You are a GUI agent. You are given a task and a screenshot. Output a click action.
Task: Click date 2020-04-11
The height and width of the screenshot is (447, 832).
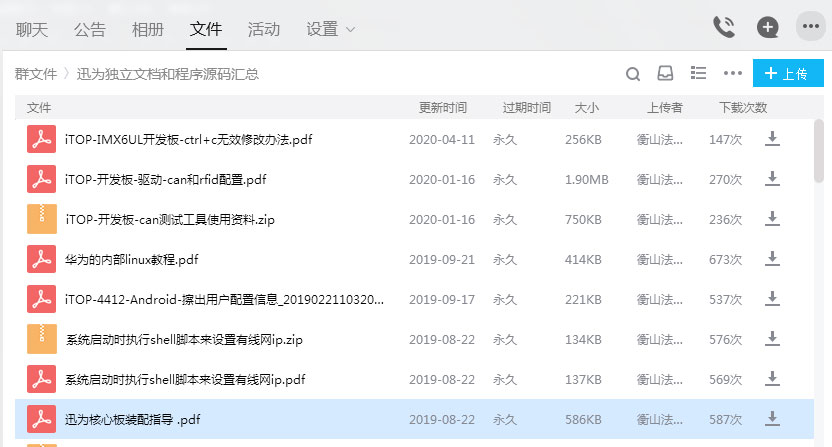(x=441, y=140)
